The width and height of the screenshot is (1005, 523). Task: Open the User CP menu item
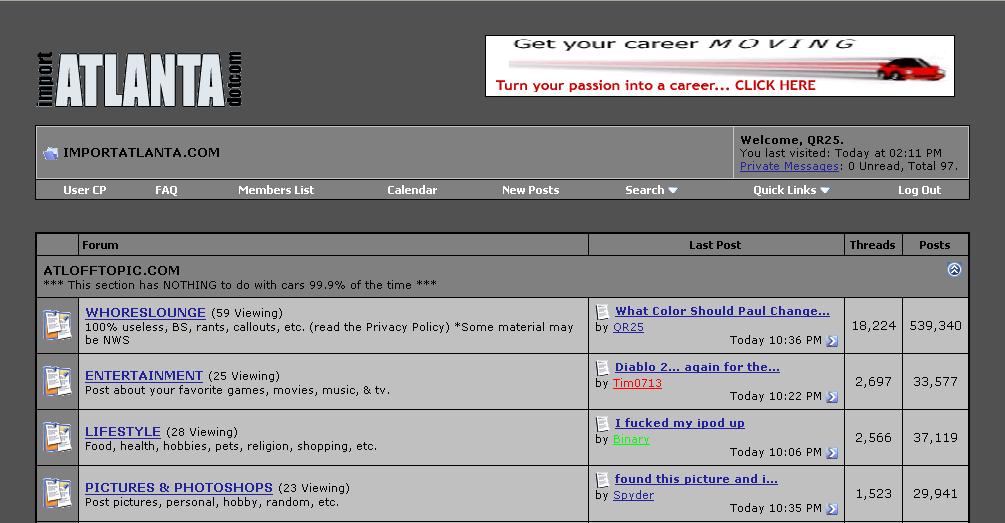click(x=85, y=190)
